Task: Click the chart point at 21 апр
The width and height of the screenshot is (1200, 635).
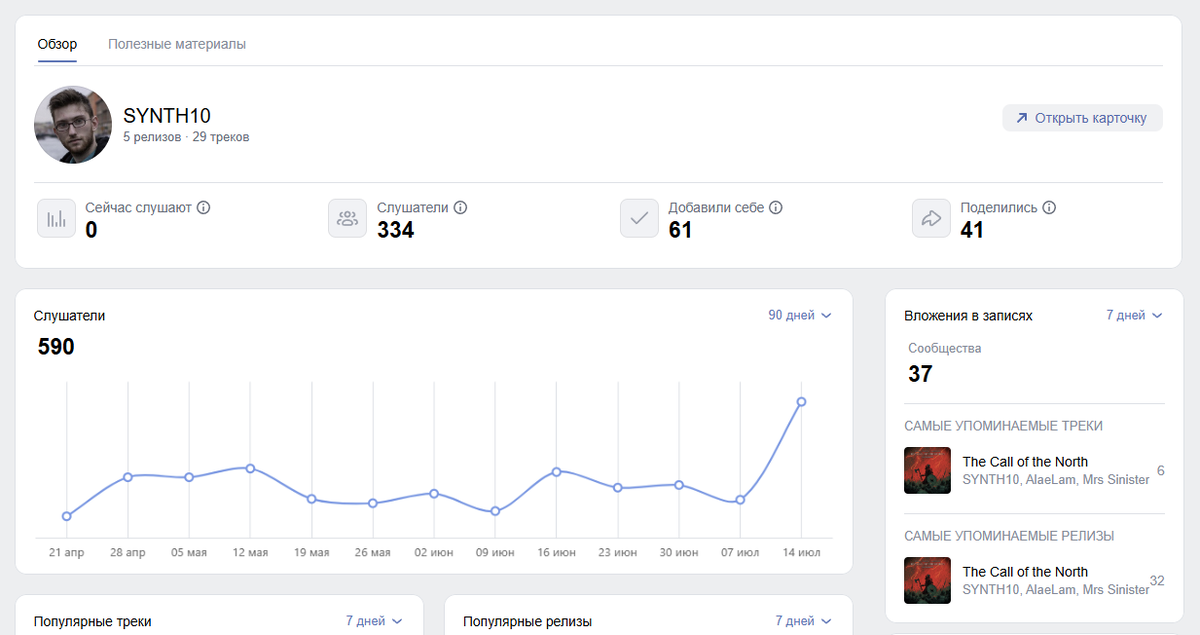Action: 66,516
